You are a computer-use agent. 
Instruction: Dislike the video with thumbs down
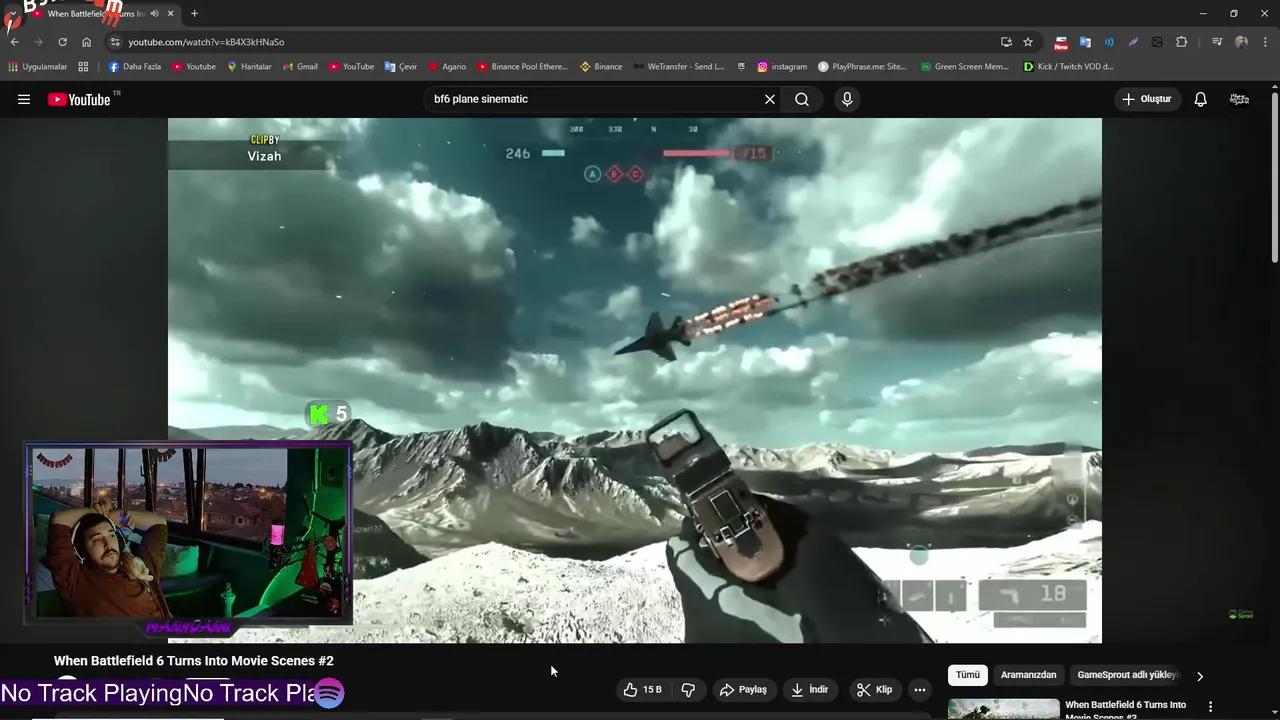click(688, 690)
